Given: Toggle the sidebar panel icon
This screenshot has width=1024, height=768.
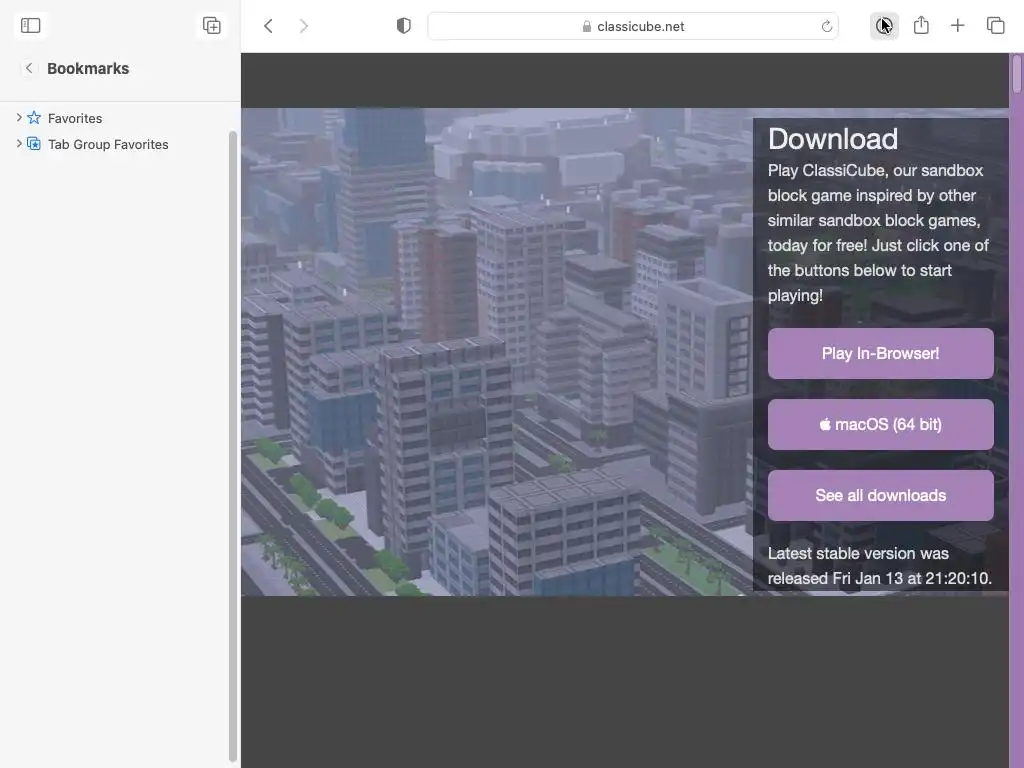Looking at the screenshot, I should pos(31,25).
